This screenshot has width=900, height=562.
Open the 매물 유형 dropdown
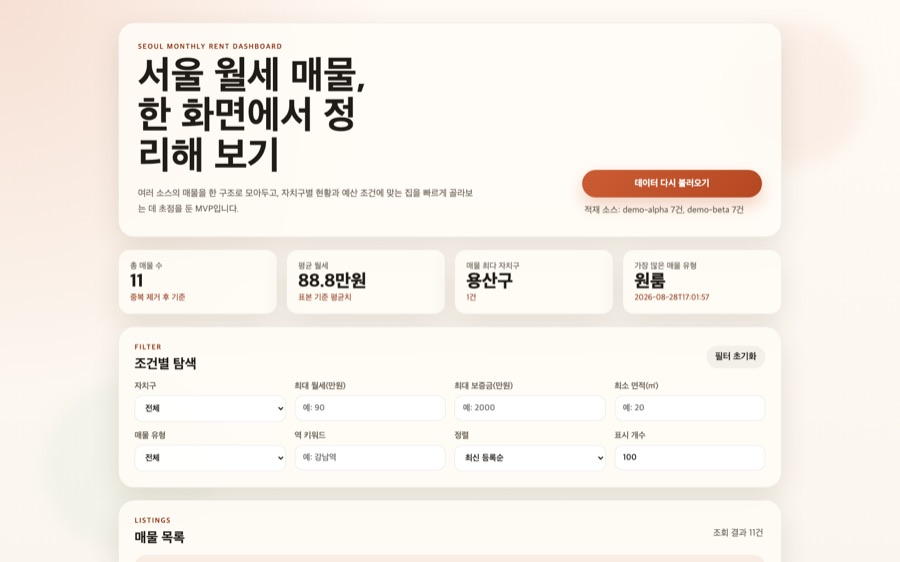210,458
